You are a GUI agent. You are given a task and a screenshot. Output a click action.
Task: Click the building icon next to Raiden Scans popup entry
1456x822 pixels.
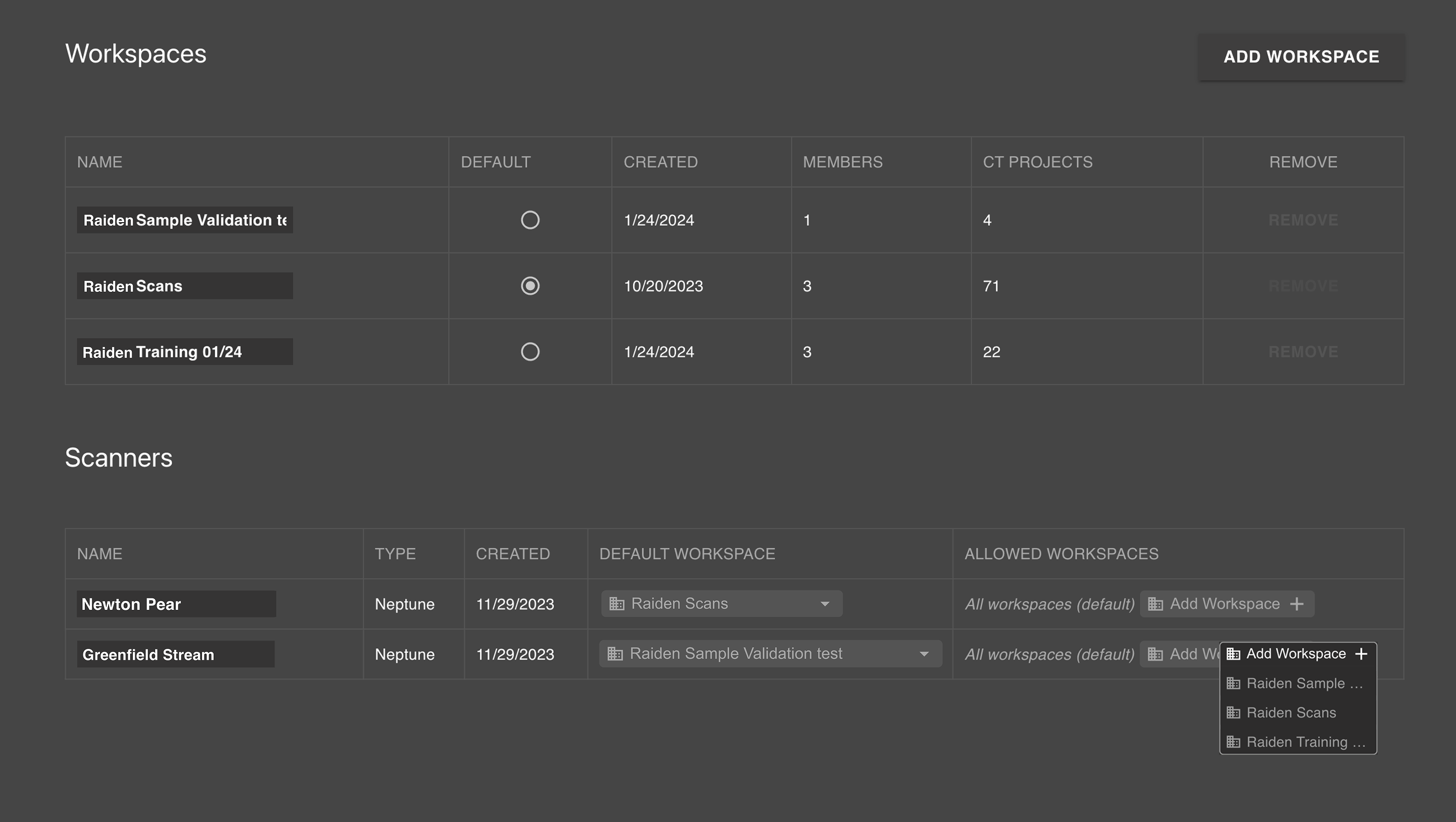pos(1234,712)
